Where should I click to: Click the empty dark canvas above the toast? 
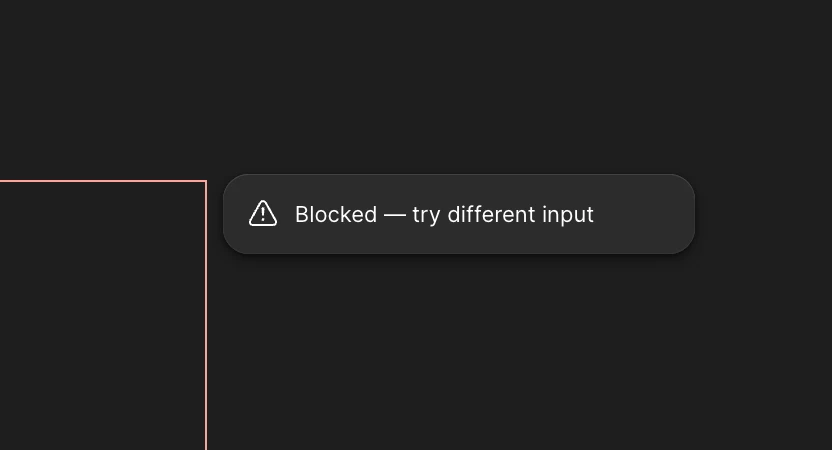459,85
